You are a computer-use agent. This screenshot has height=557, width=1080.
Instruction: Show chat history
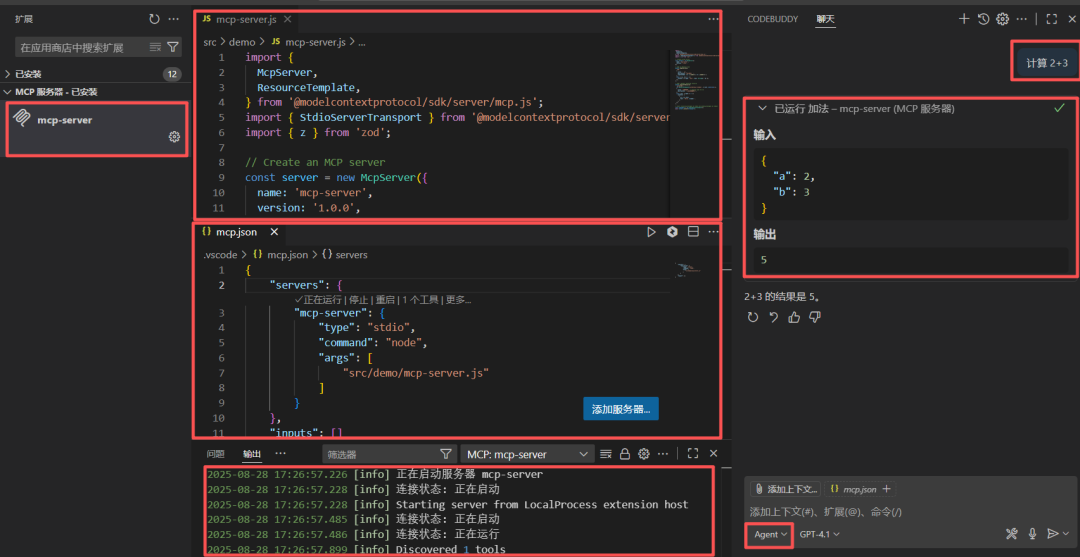pos(984,19)
